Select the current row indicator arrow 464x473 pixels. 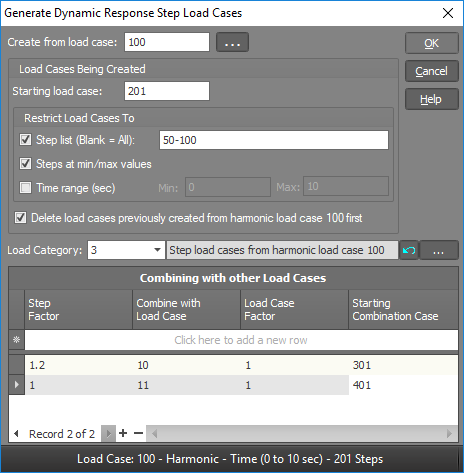tap(16, 385)
